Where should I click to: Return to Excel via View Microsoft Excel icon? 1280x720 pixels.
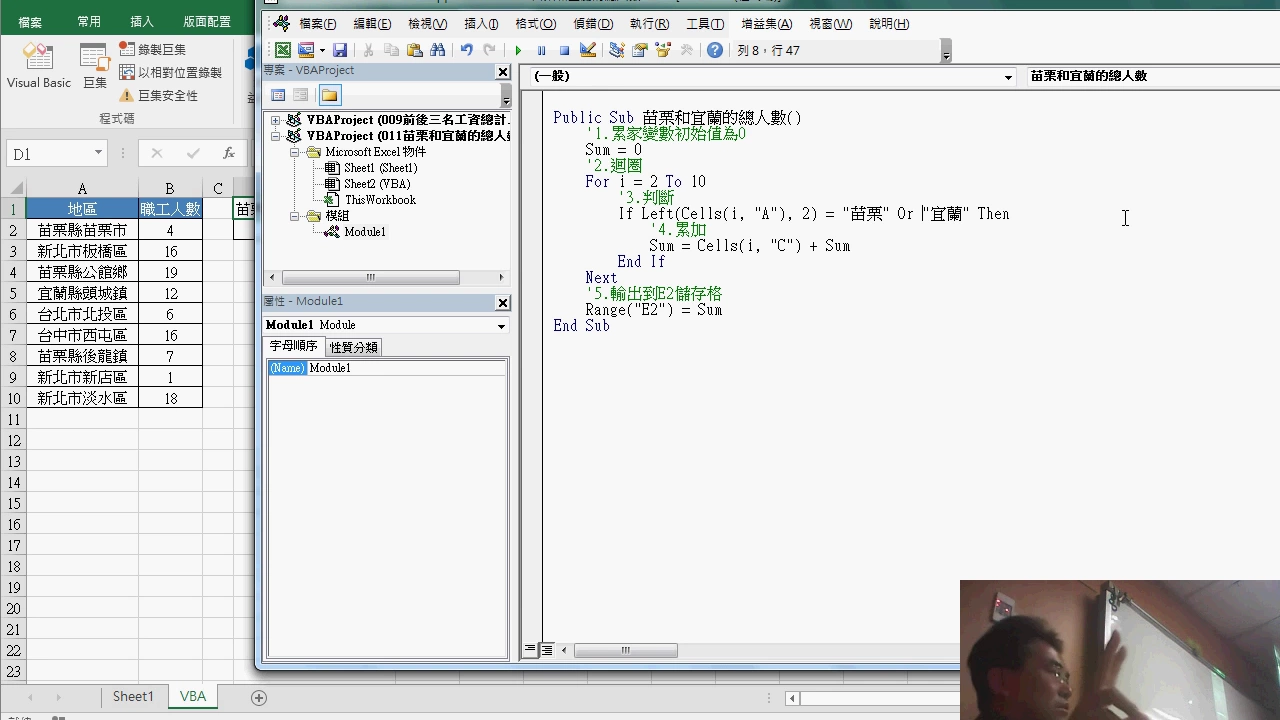tap(283, 50)
